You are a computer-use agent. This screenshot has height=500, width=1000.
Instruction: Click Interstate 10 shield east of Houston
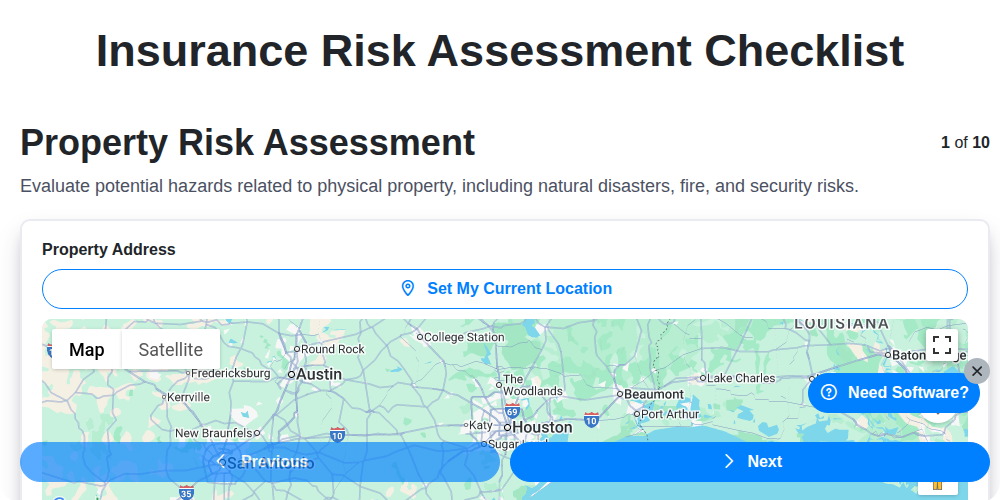tap(591, 420)
